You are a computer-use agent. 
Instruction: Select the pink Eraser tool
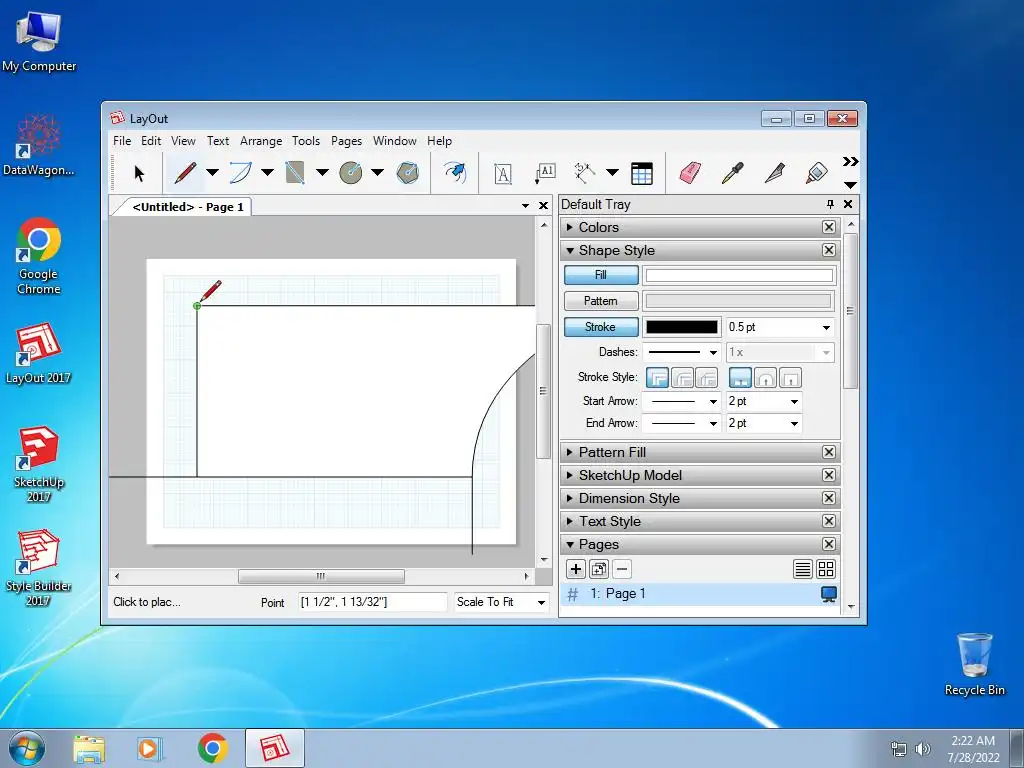(x=690, y=173)
